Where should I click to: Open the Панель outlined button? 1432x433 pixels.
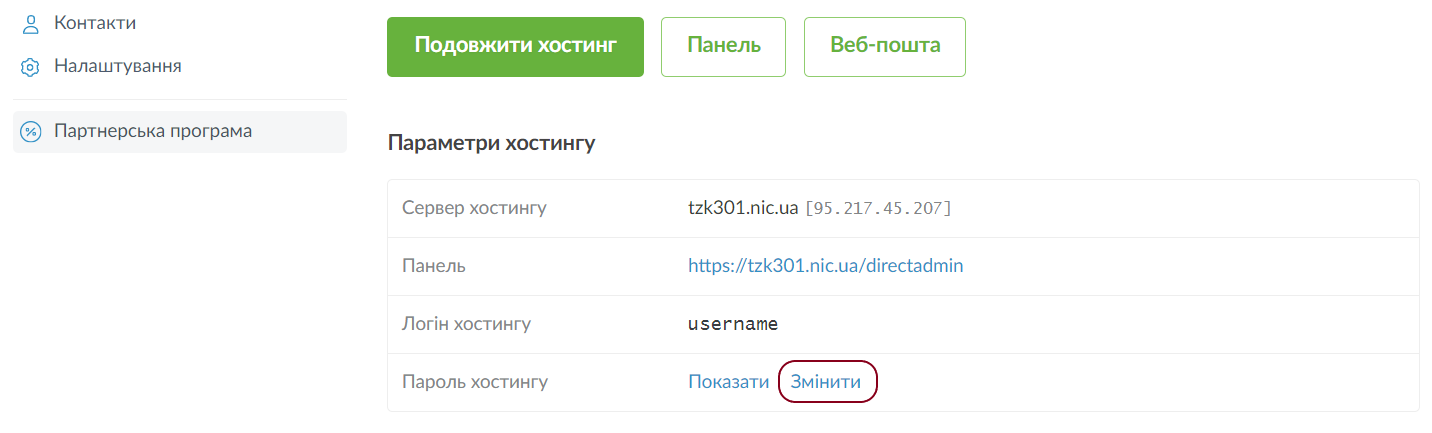tap(723, 46)
